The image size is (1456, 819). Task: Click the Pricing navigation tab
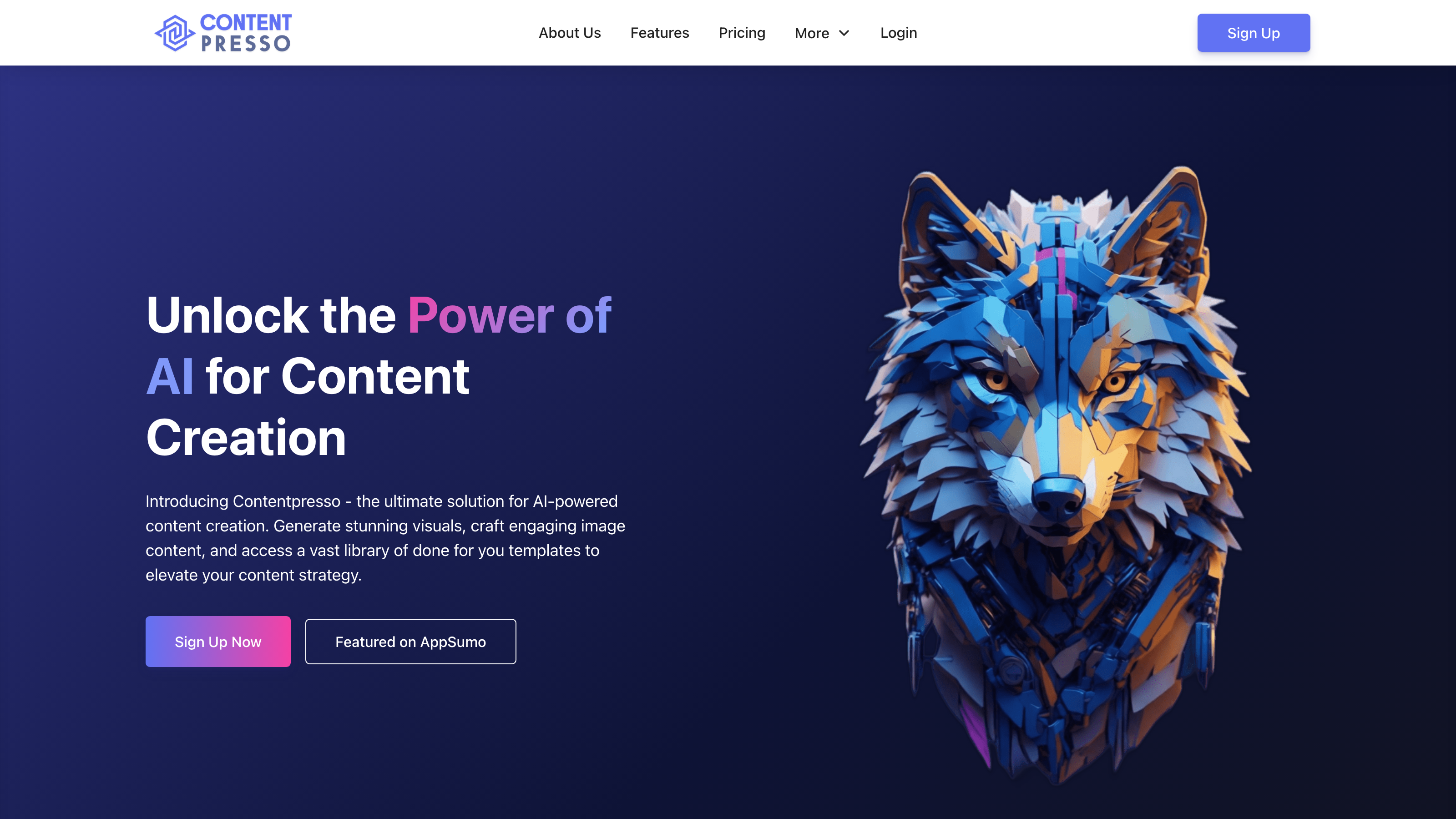tap(741, 32)
